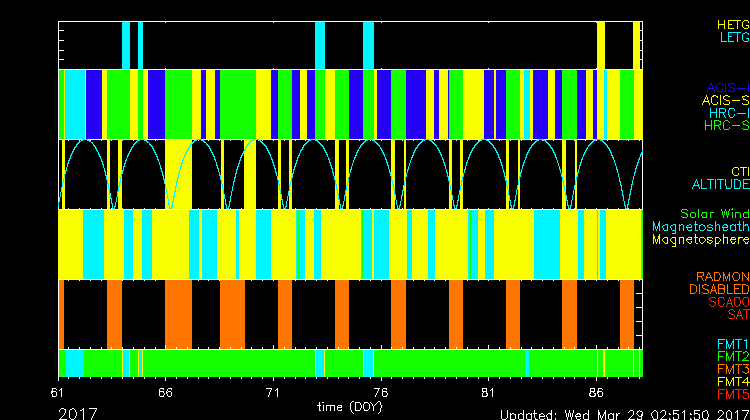Select the DISABLED legend label
Image resolution: width=750 pixels, height=420 pixels.
[x=719, y=289]
